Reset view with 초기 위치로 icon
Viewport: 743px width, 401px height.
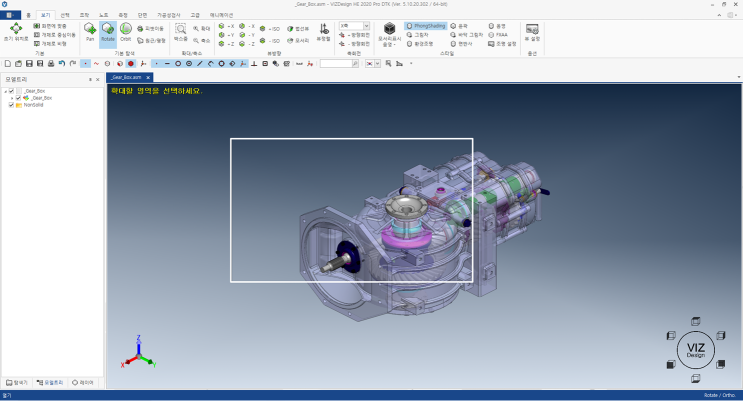click(x=16, y=32)
